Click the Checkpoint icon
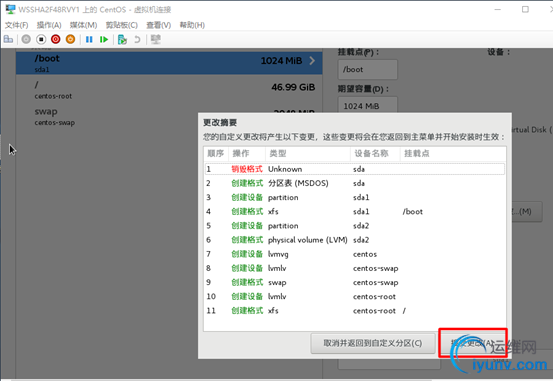 tap(122, 40)
